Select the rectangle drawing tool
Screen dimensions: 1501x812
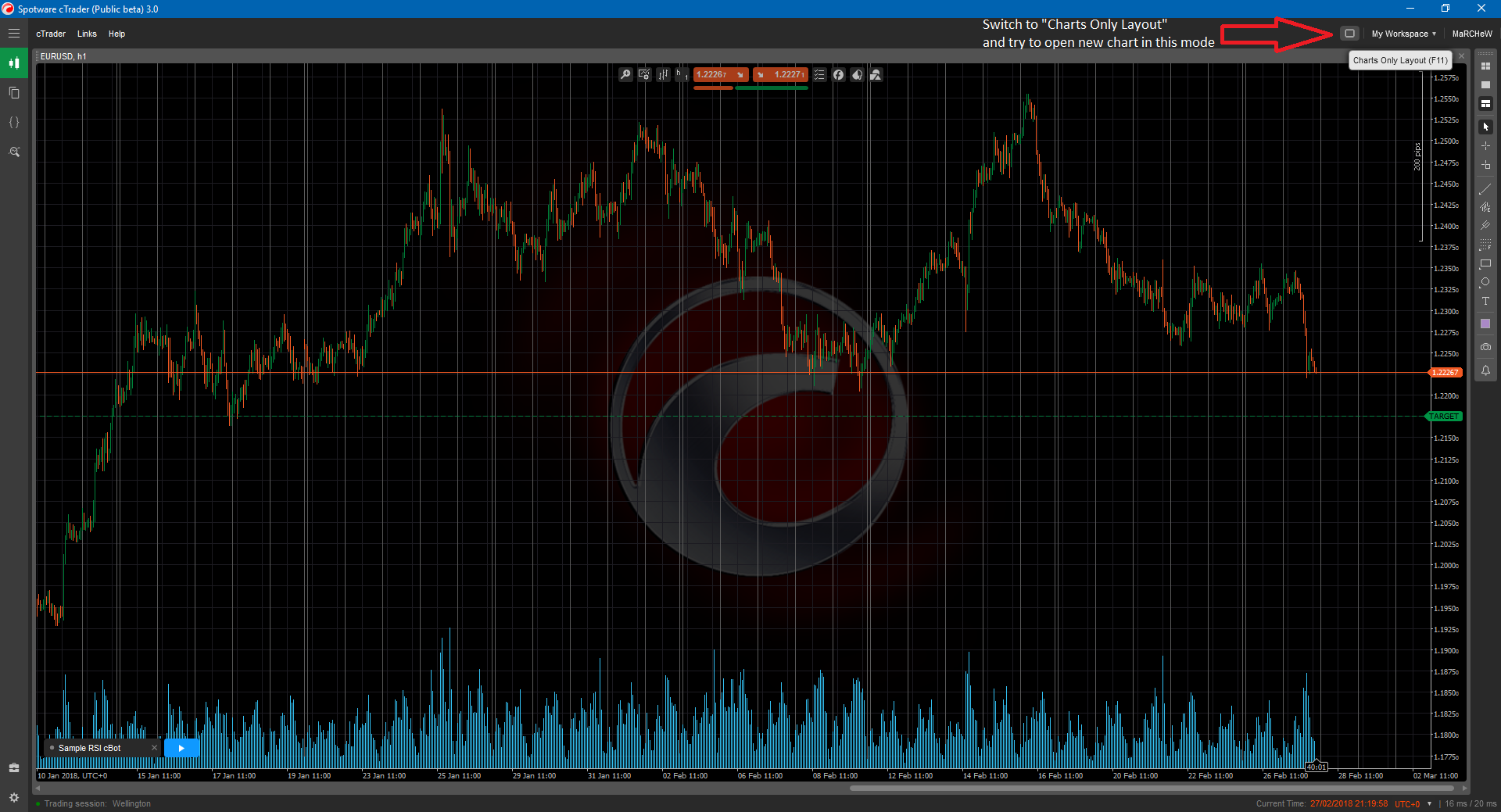(1485, 264)
